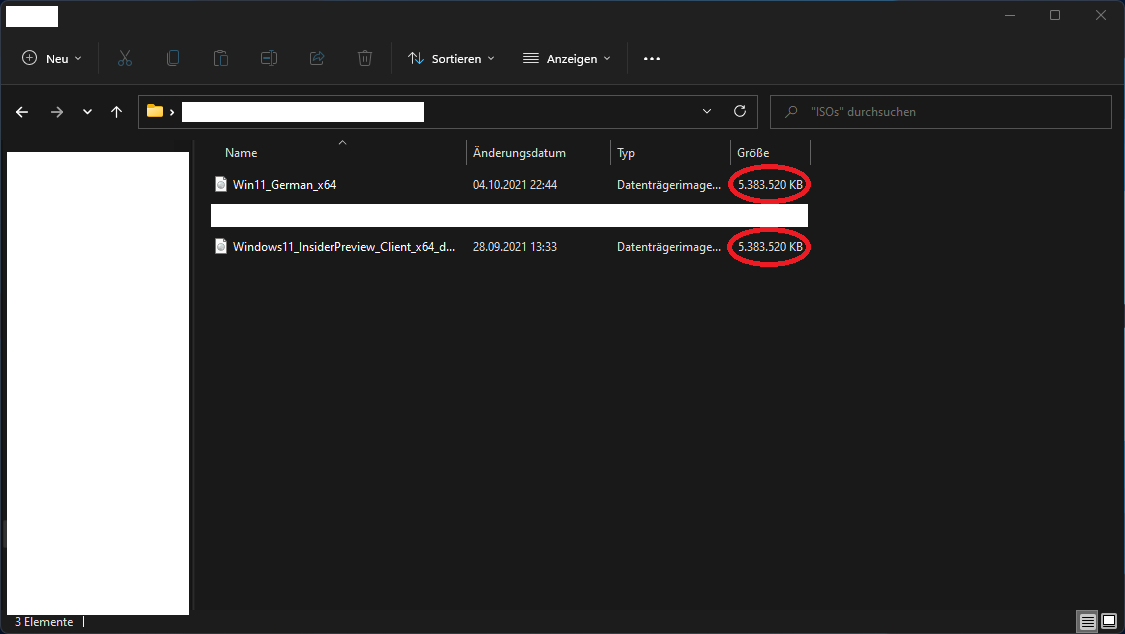Go forward with the right arrow
This screenshot has width=1125, height=634.
click(57, 112)
